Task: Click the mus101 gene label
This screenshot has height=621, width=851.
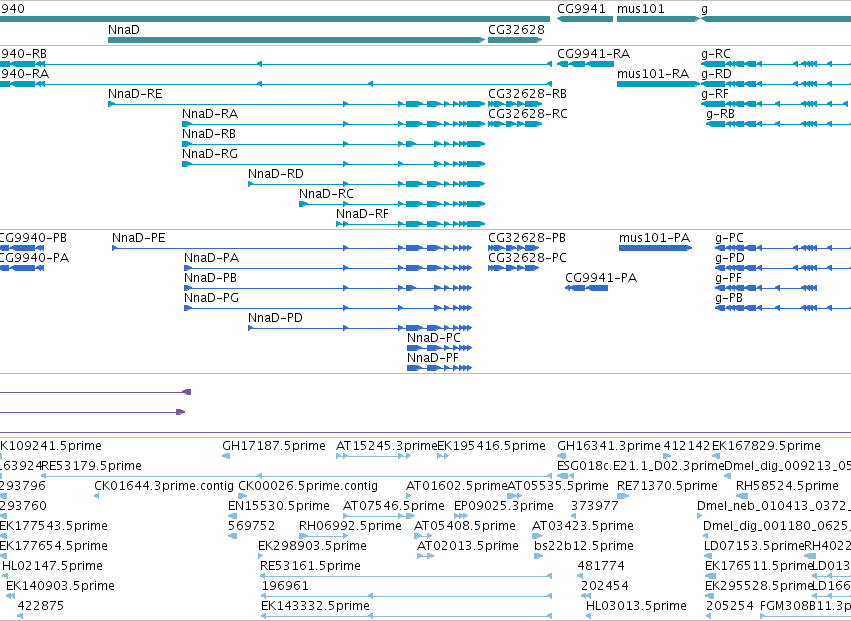Action: [x=640, y=9]
